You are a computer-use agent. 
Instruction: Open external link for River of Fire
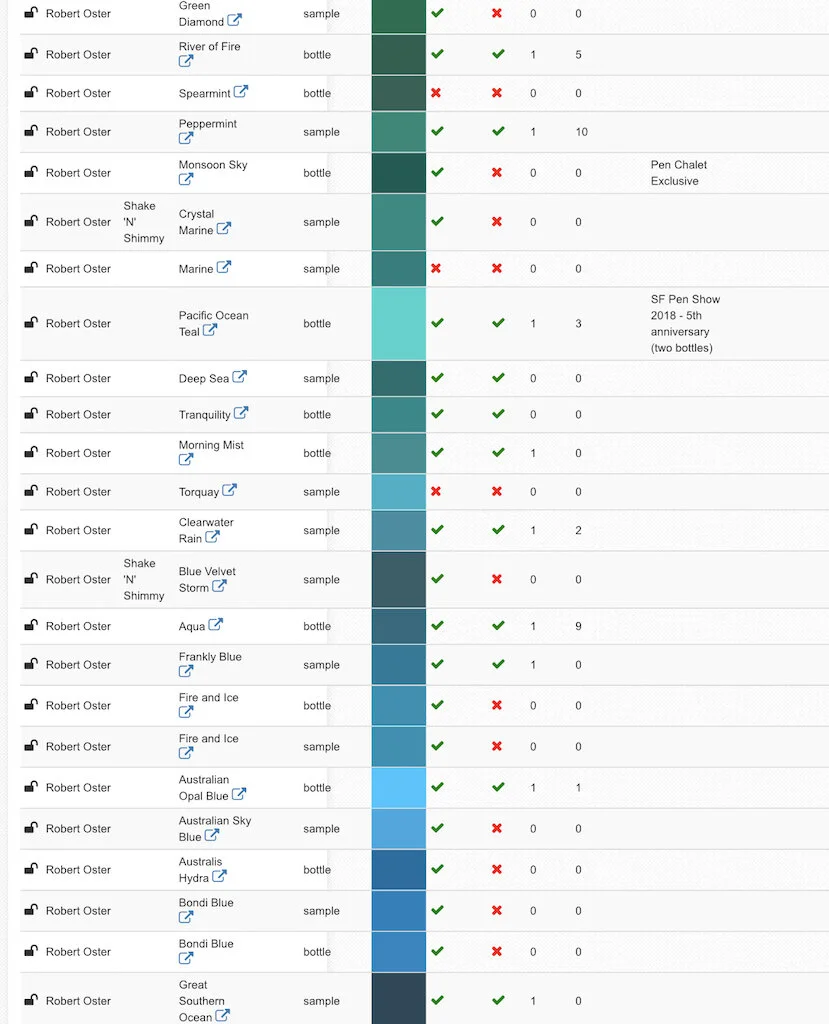coord(186,61)
